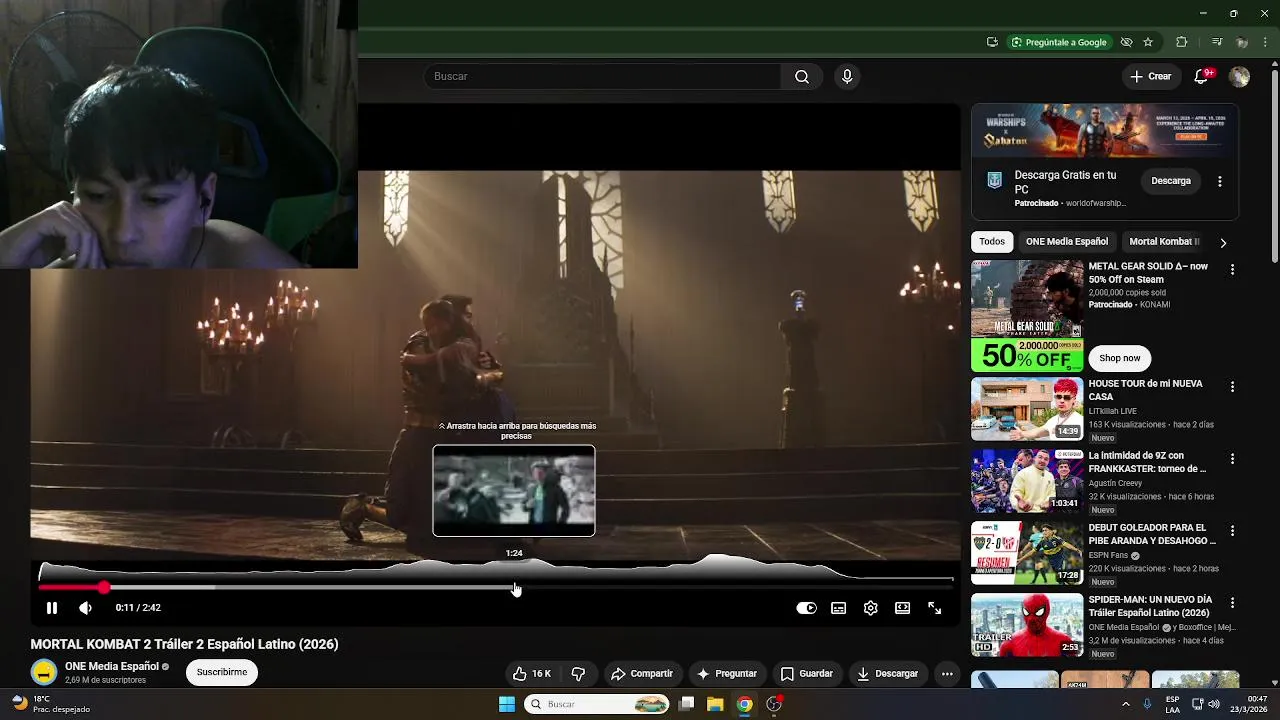Open options for METAL GEAR SOLID ad
The image size is (1280, 720).
pos(1232,270)
